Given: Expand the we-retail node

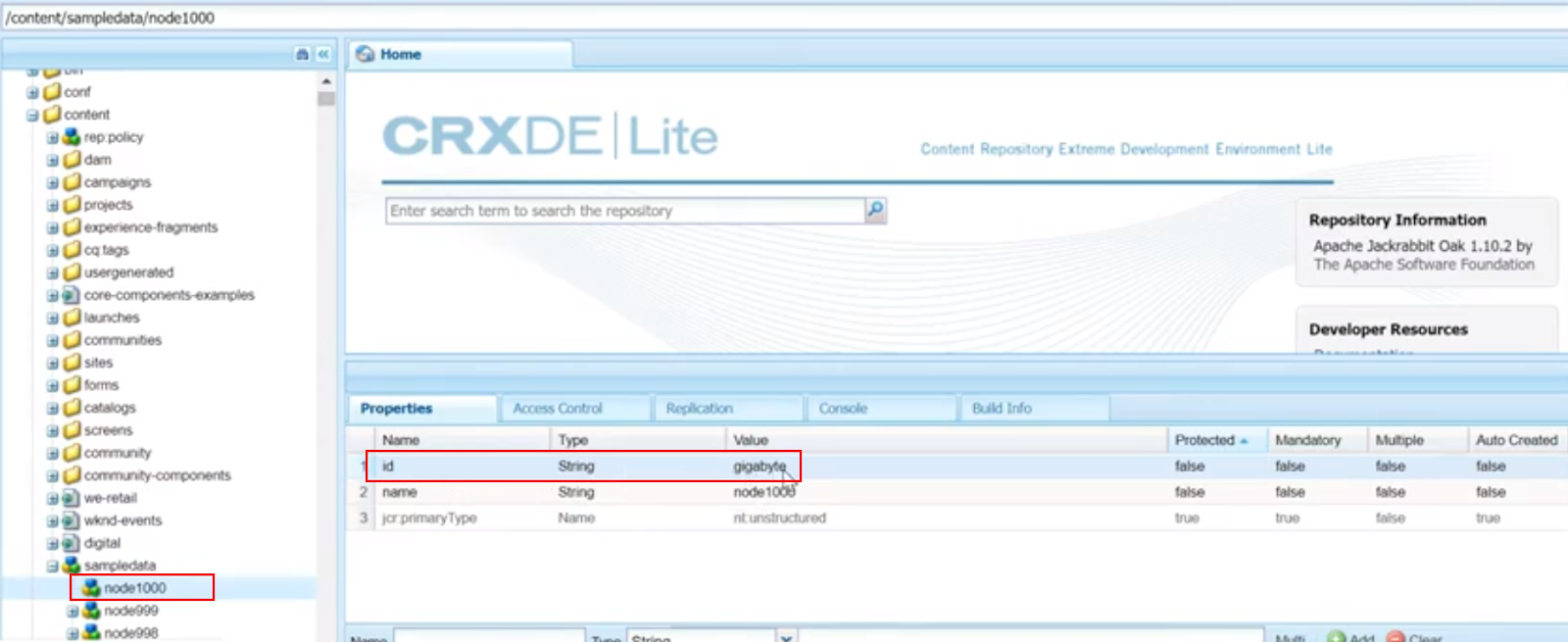Looking at the screenshot, I should point(53,499).
